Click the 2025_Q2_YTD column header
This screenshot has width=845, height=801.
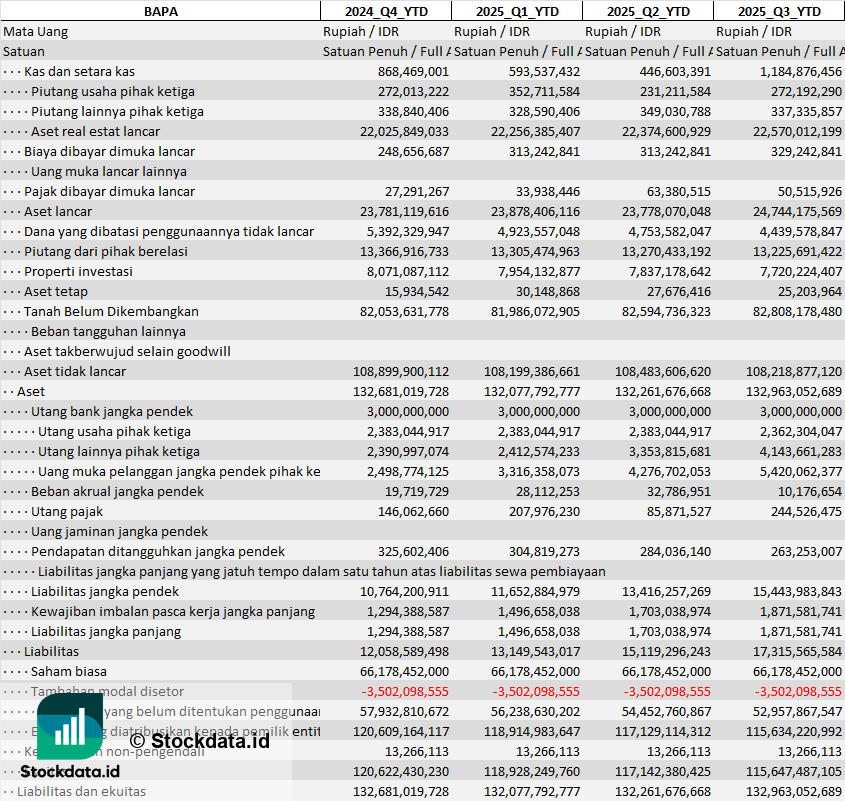(x=647, y=11)
